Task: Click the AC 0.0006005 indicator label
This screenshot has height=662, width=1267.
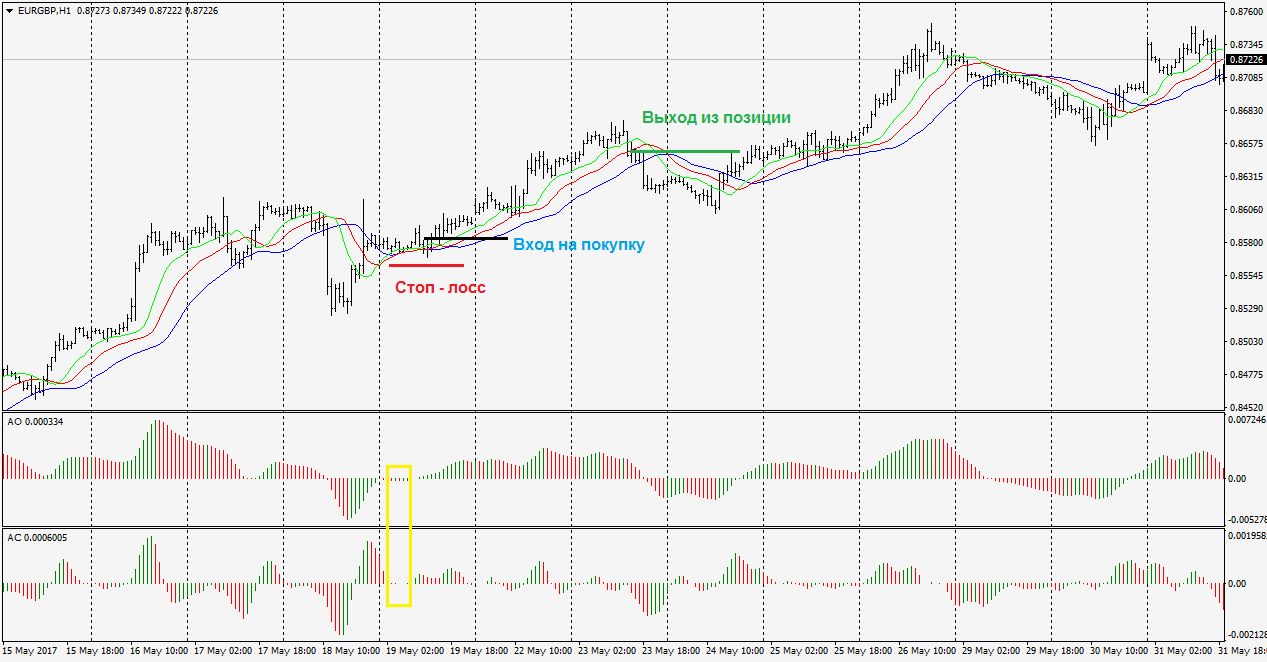Action: coord(38,537)
